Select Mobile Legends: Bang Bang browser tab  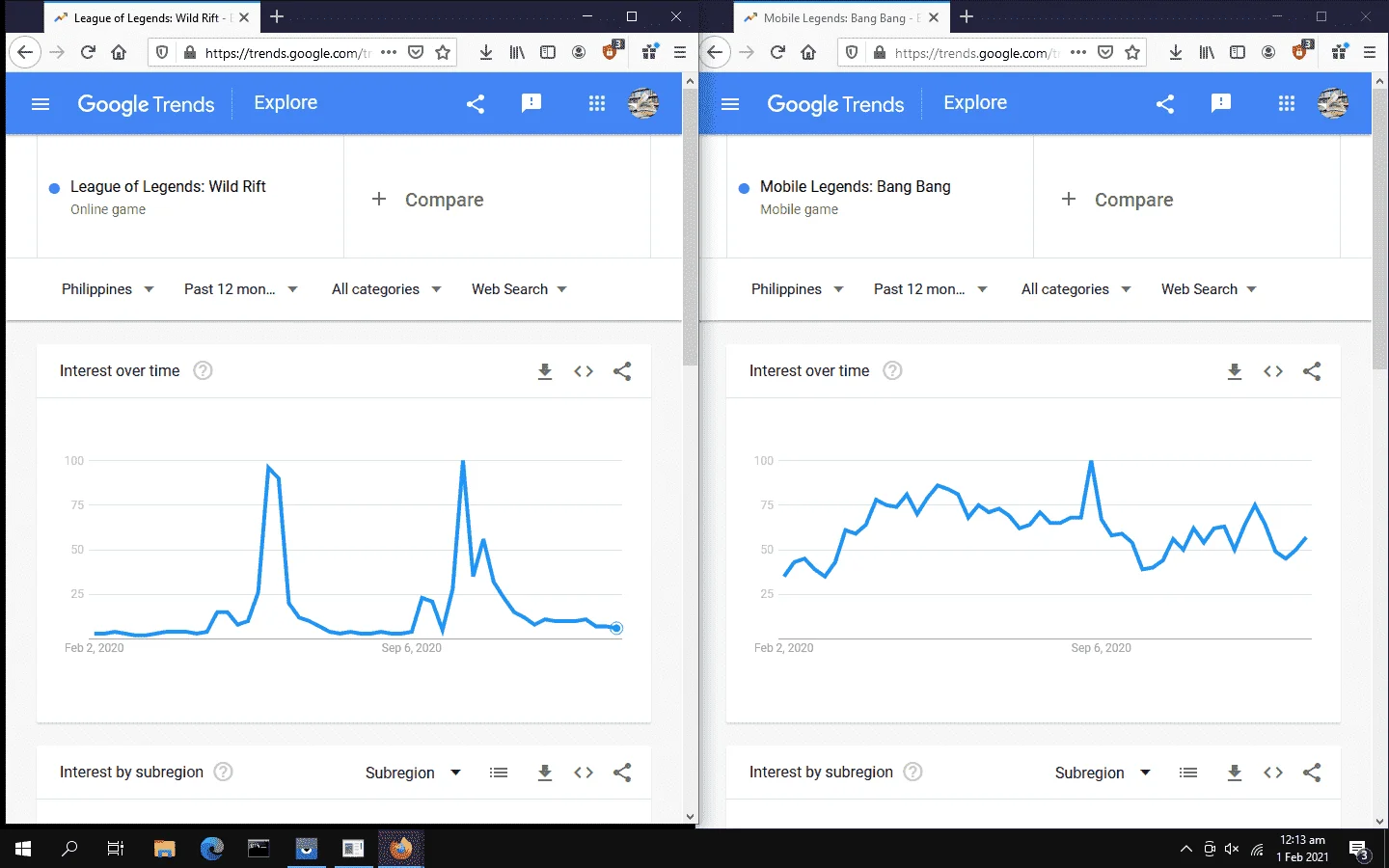click(x=841, y=17)
